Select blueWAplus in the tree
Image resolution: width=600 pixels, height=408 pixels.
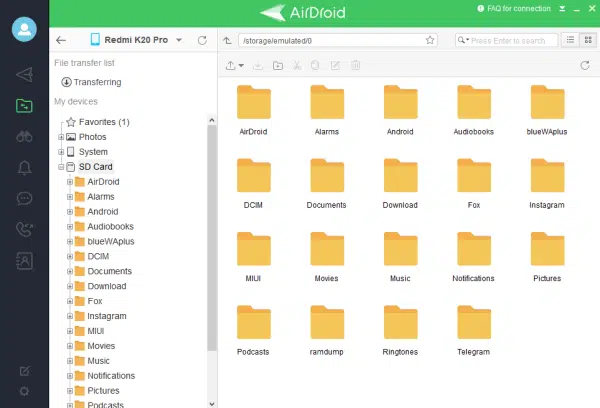tap(111, 242)
